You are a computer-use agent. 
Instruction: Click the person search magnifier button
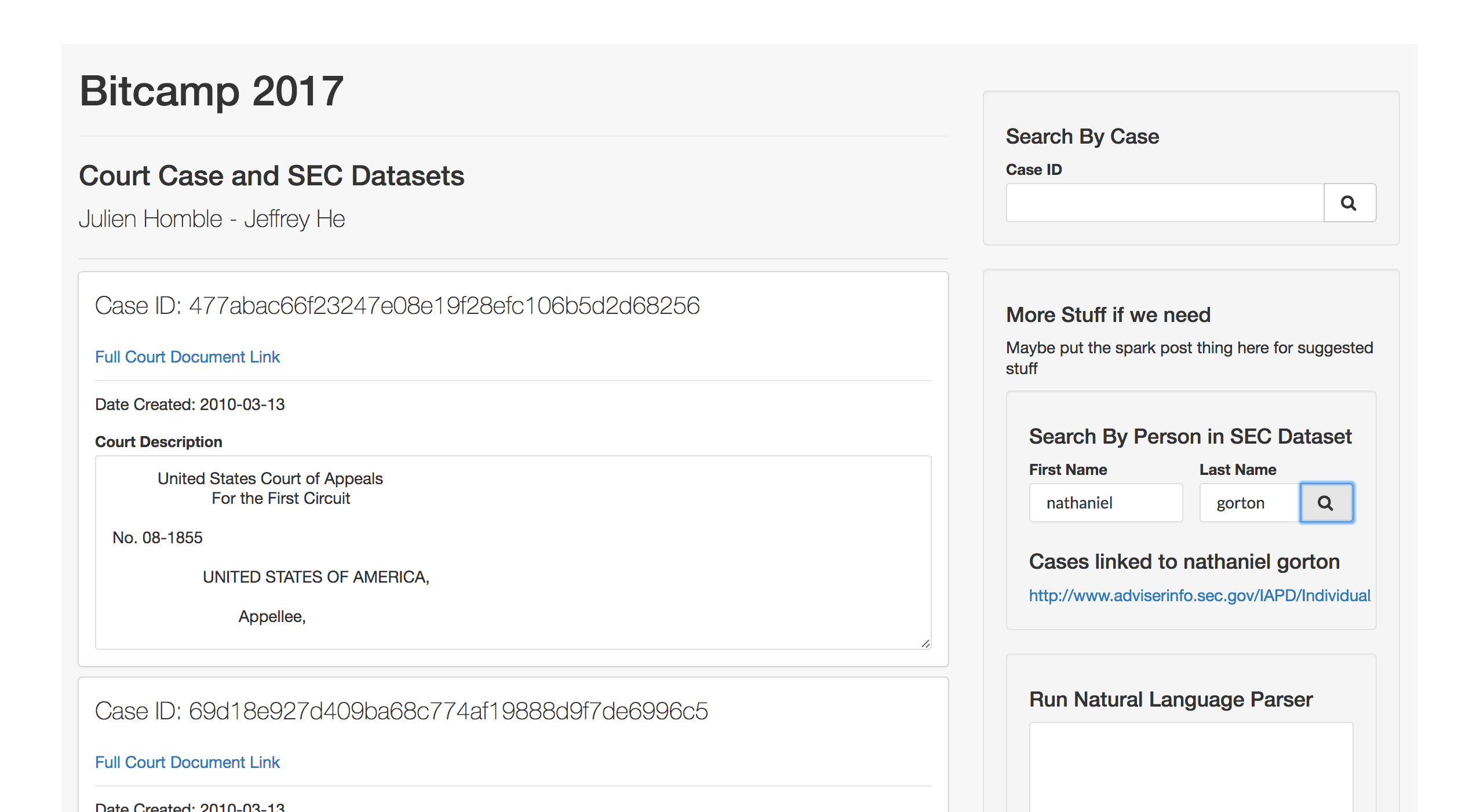1326,503
